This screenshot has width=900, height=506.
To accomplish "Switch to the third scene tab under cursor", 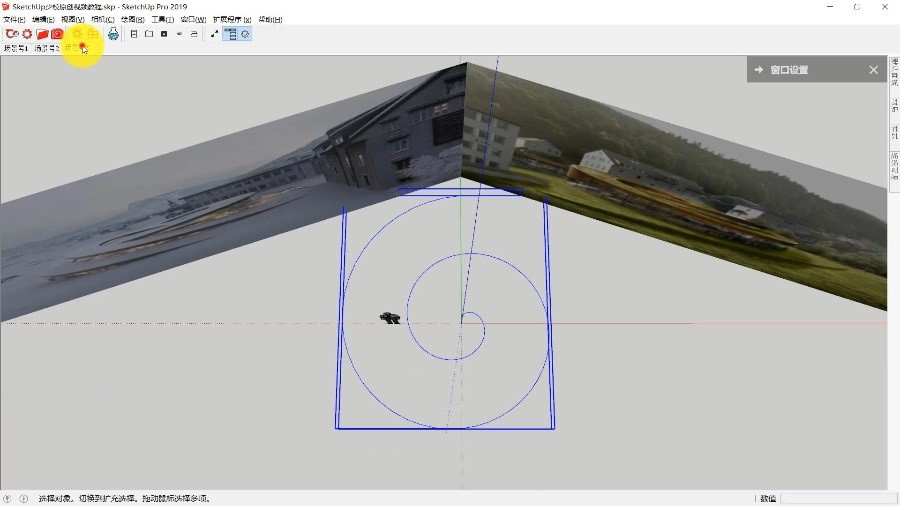I will [76, 48].
